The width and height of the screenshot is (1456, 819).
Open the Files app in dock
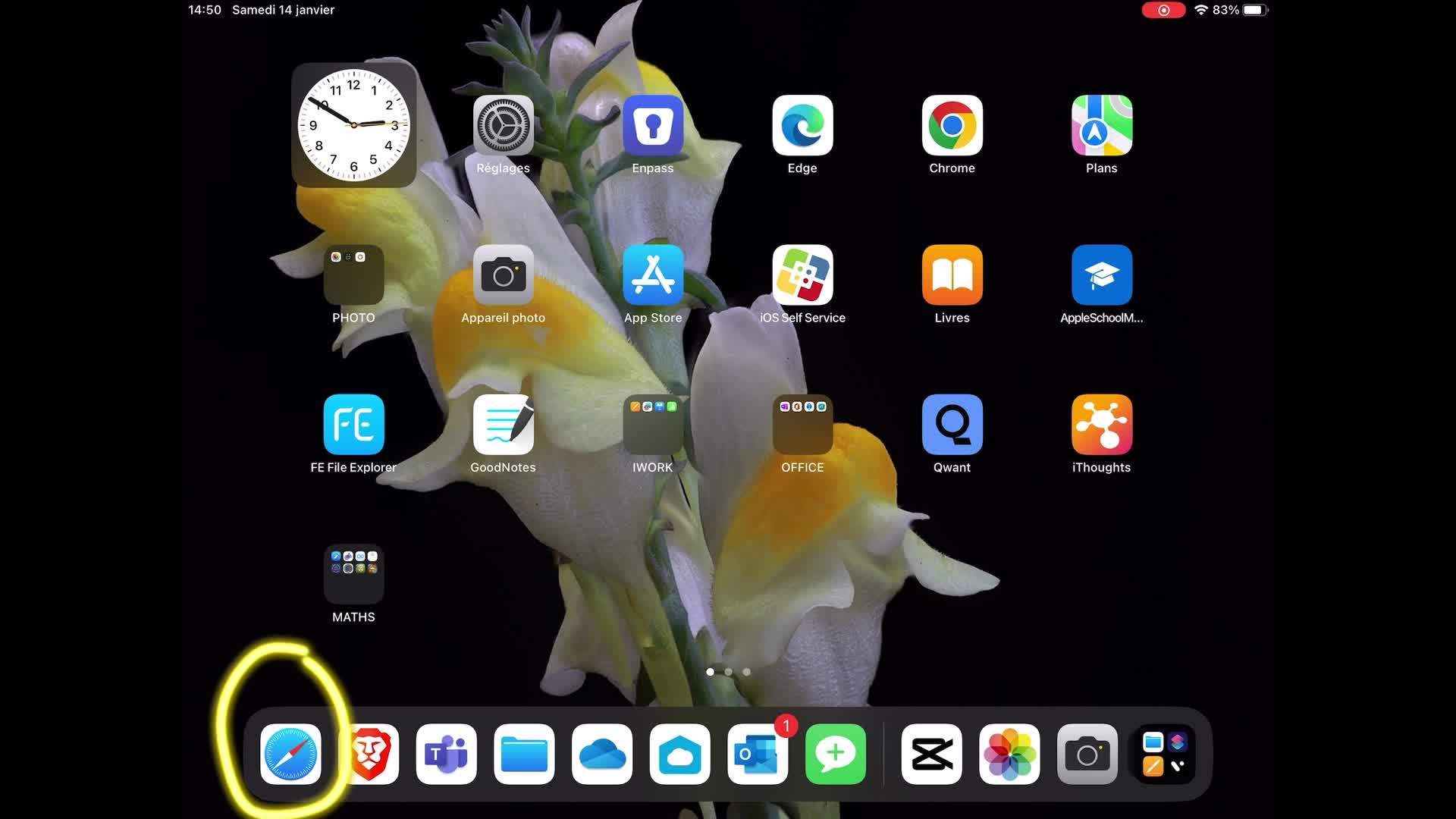click(x=524, y=754)
